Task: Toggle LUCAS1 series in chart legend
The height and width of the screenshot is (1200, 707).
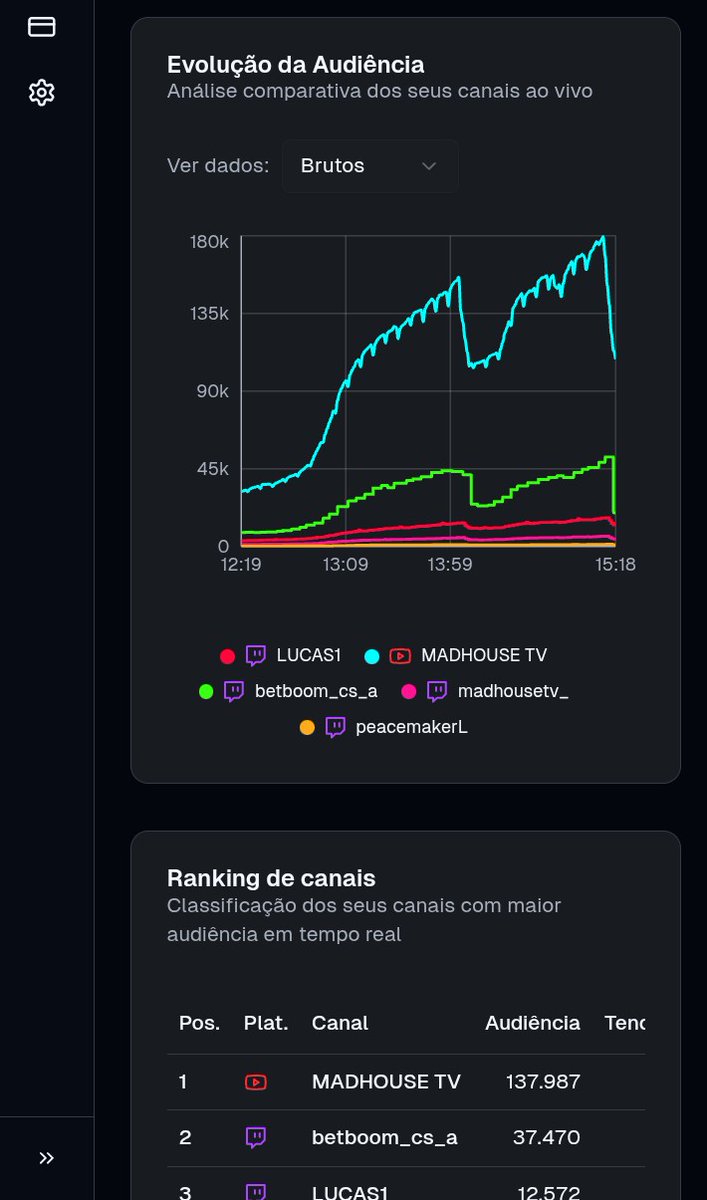Action: point(280,656)
